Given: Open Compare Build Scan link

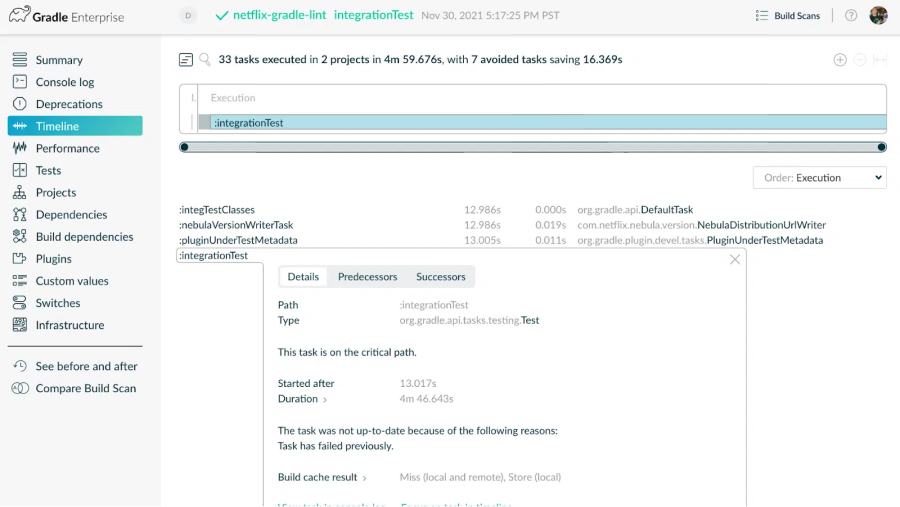Looking at the screenshot, I should coord(86,388).
